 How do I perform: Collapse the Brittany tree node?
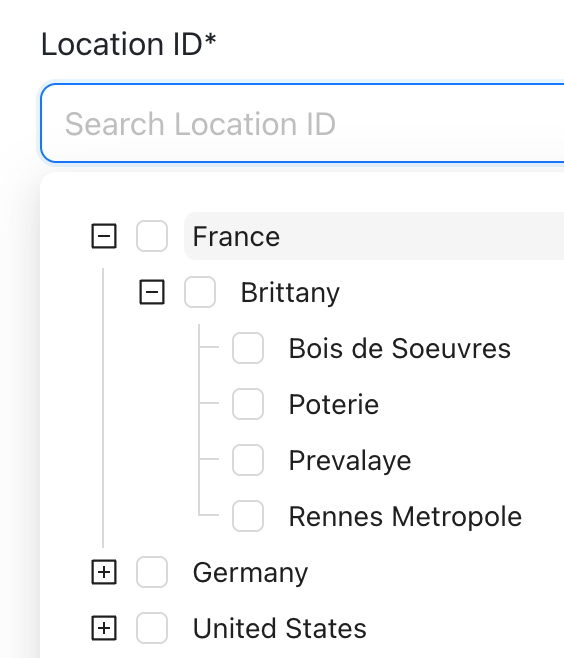pos(152,292)
